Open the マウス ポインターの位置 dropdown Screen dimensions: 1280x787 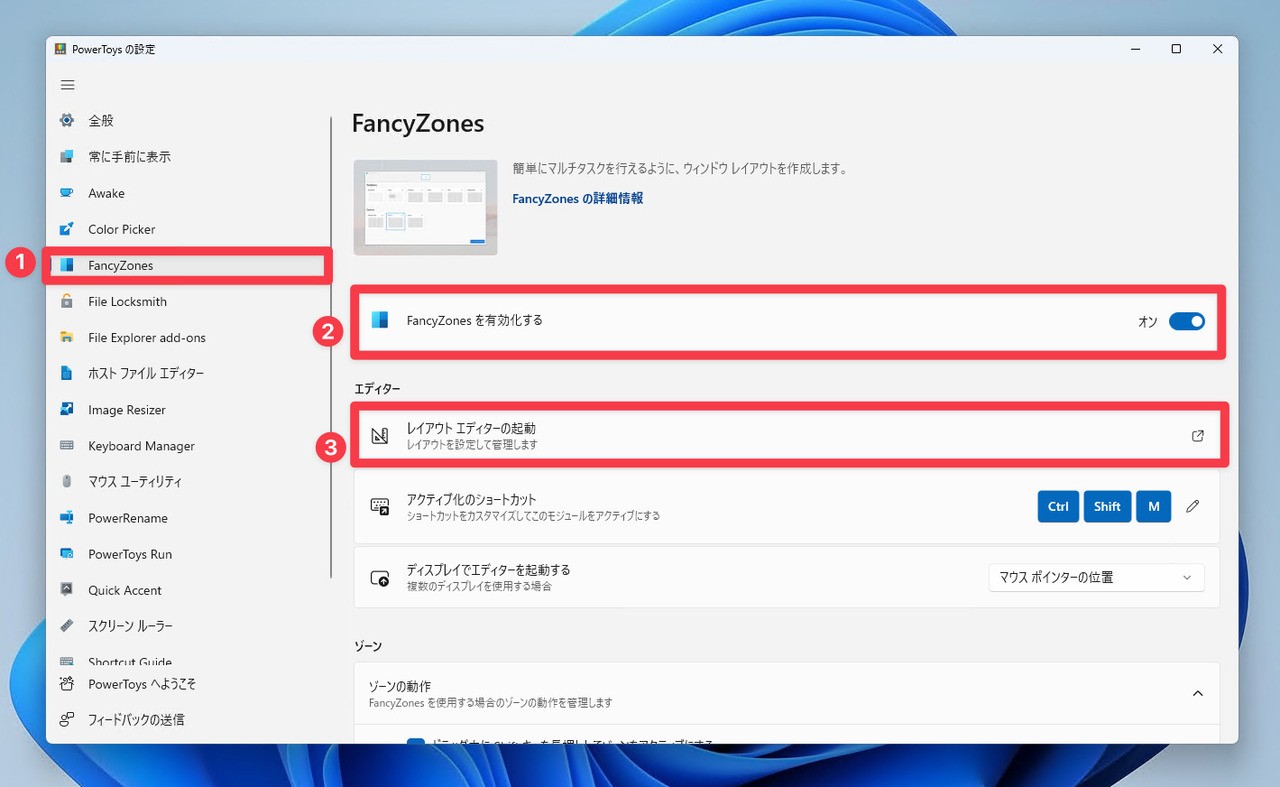point(1096,577)
